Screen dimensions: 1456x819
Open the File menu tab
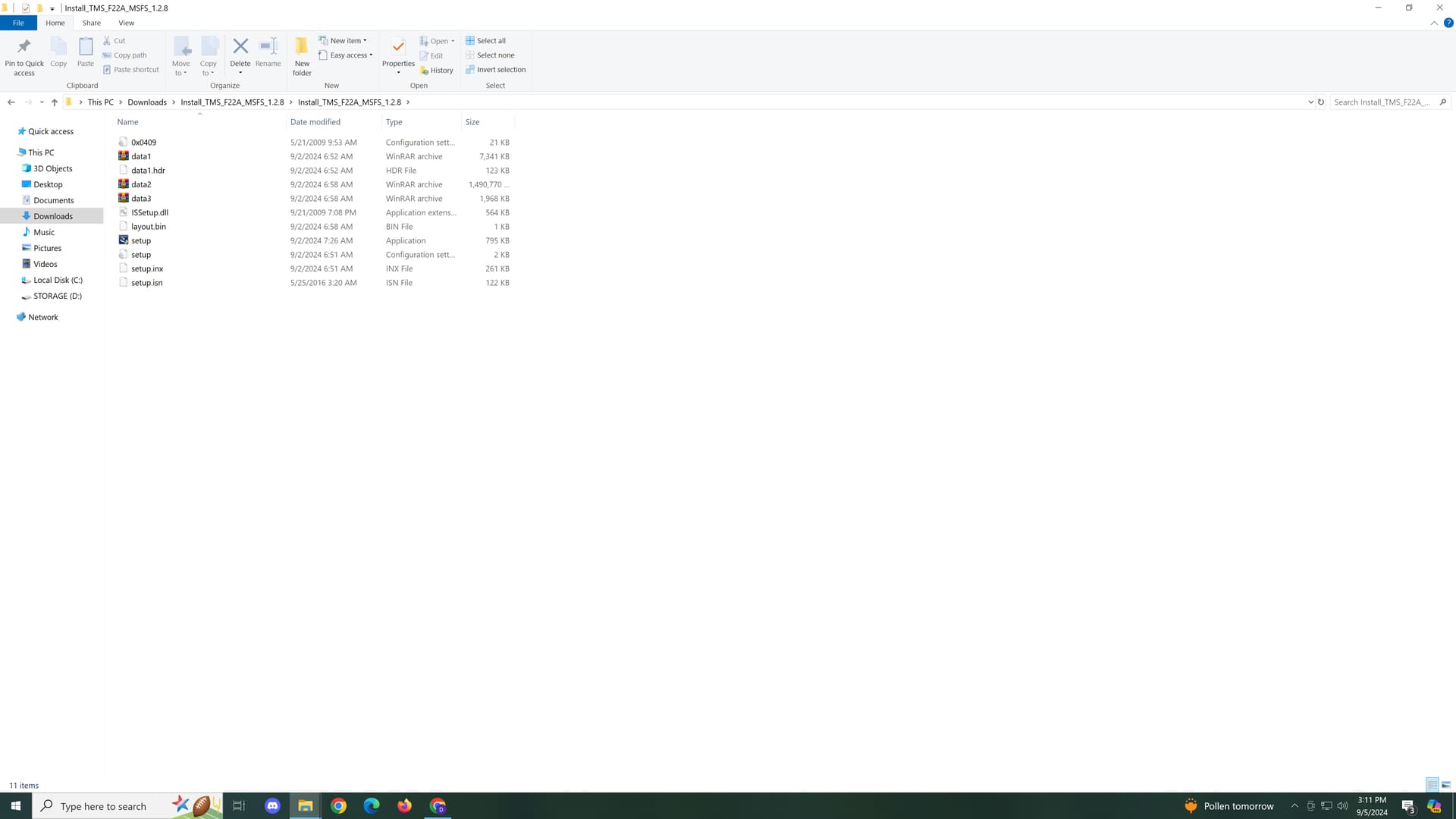tap(18, 23)
